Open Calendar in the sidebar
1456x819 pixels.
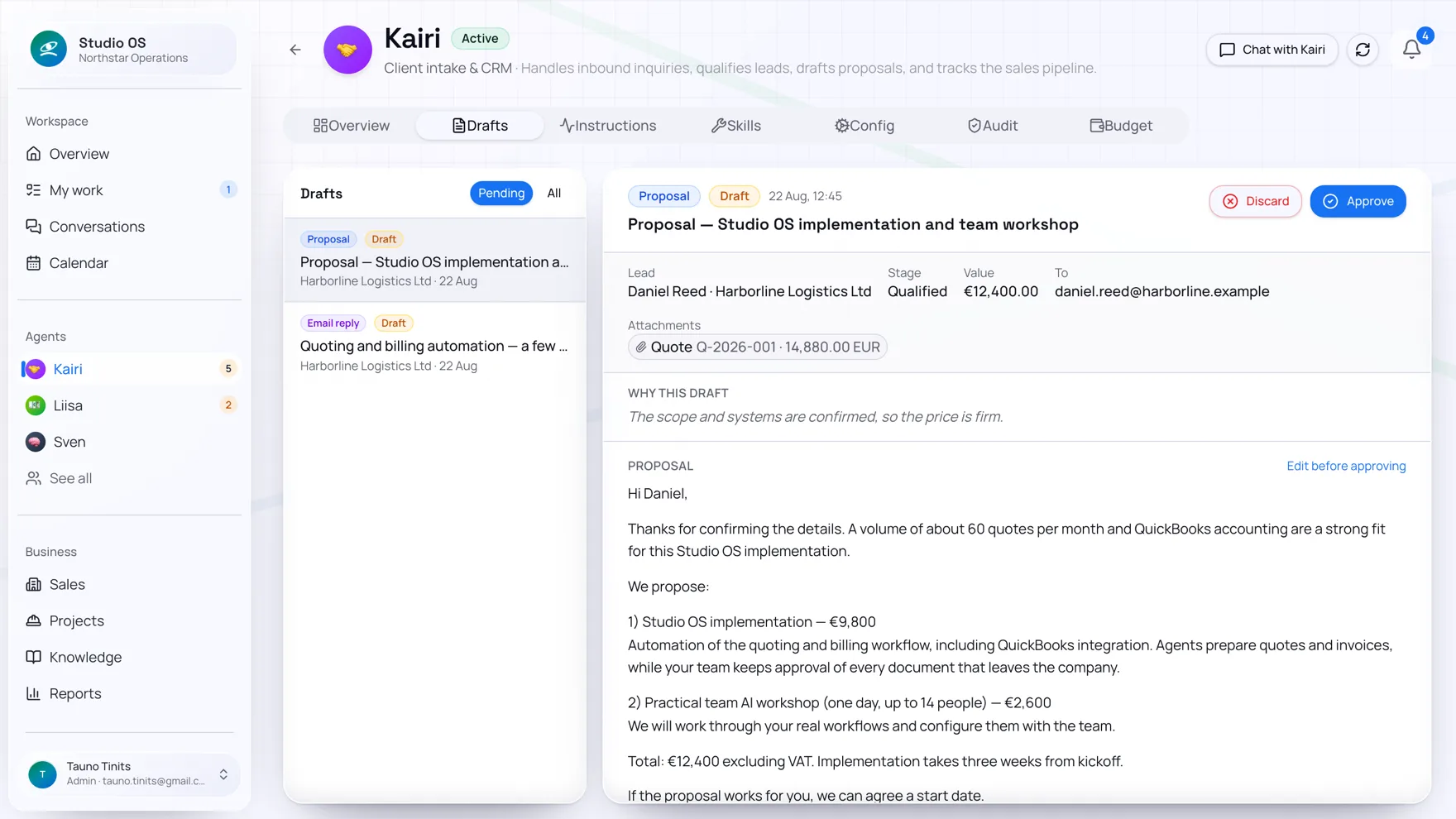click(129, 263)
